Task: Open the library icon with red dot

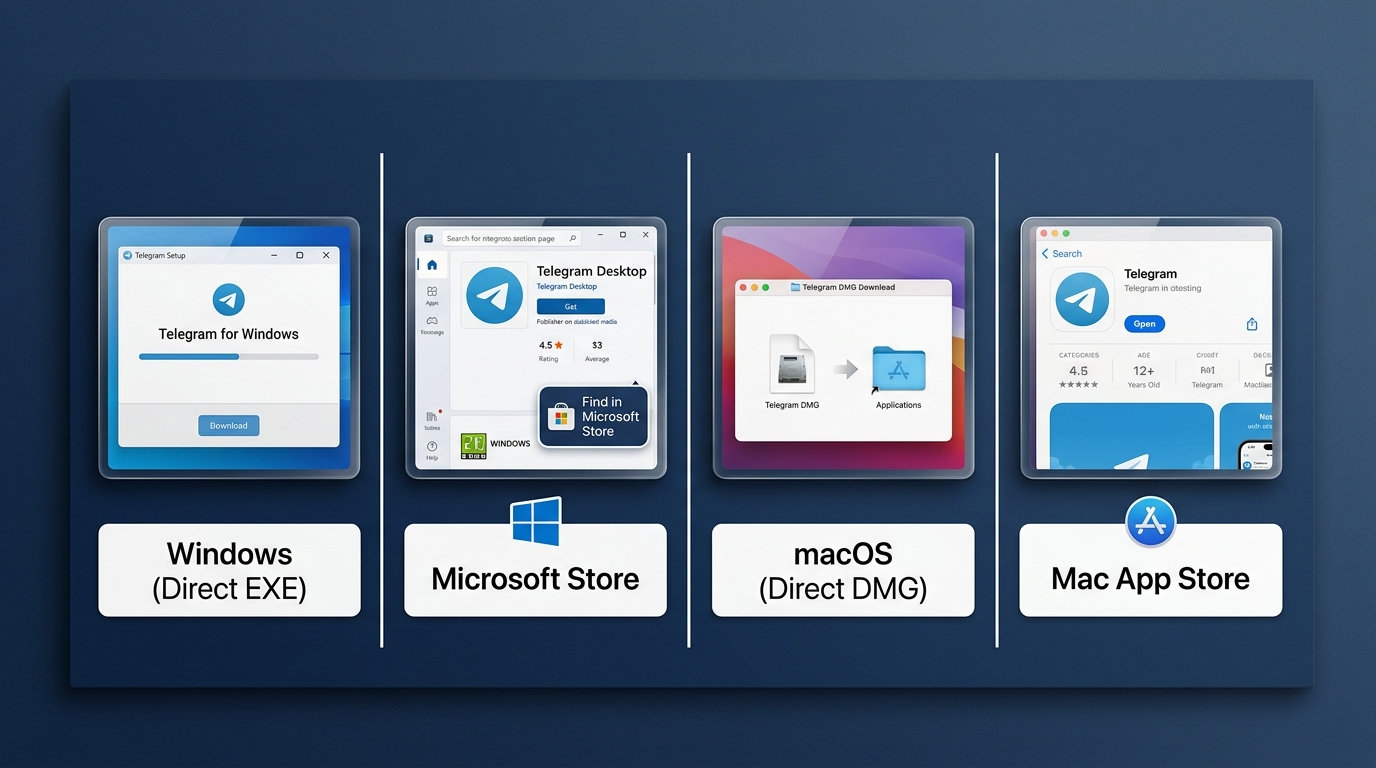Action: click(x=432, y=419)
